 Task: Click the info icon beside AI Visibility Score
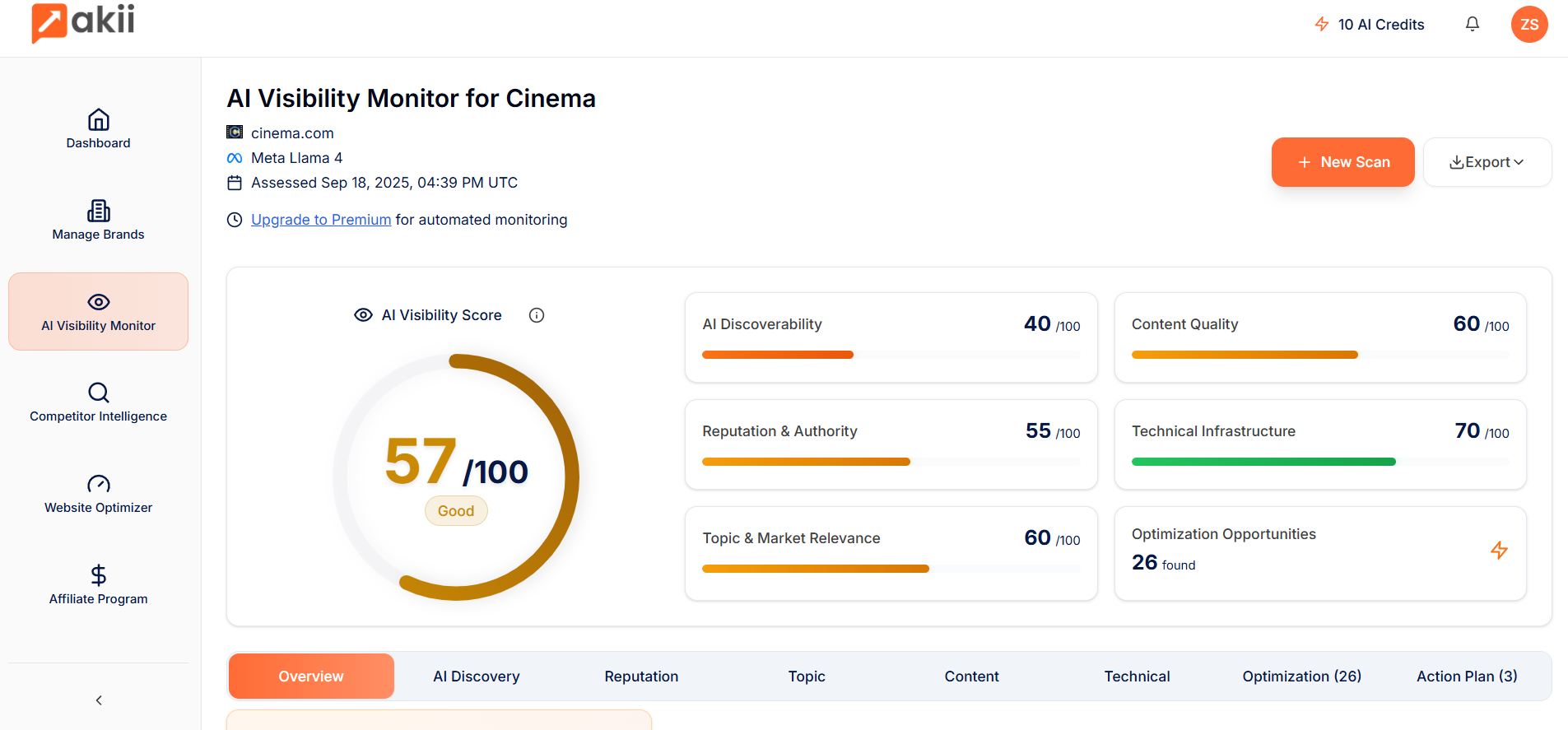coord(536,315)
